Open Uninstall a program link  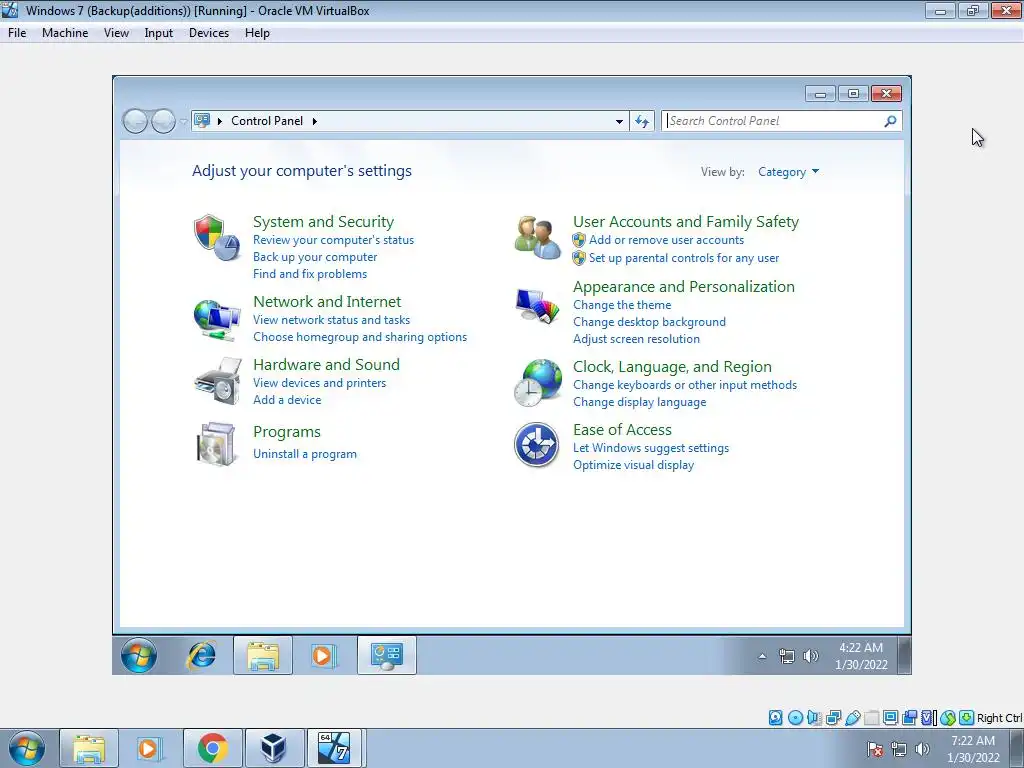coord(305,454)
